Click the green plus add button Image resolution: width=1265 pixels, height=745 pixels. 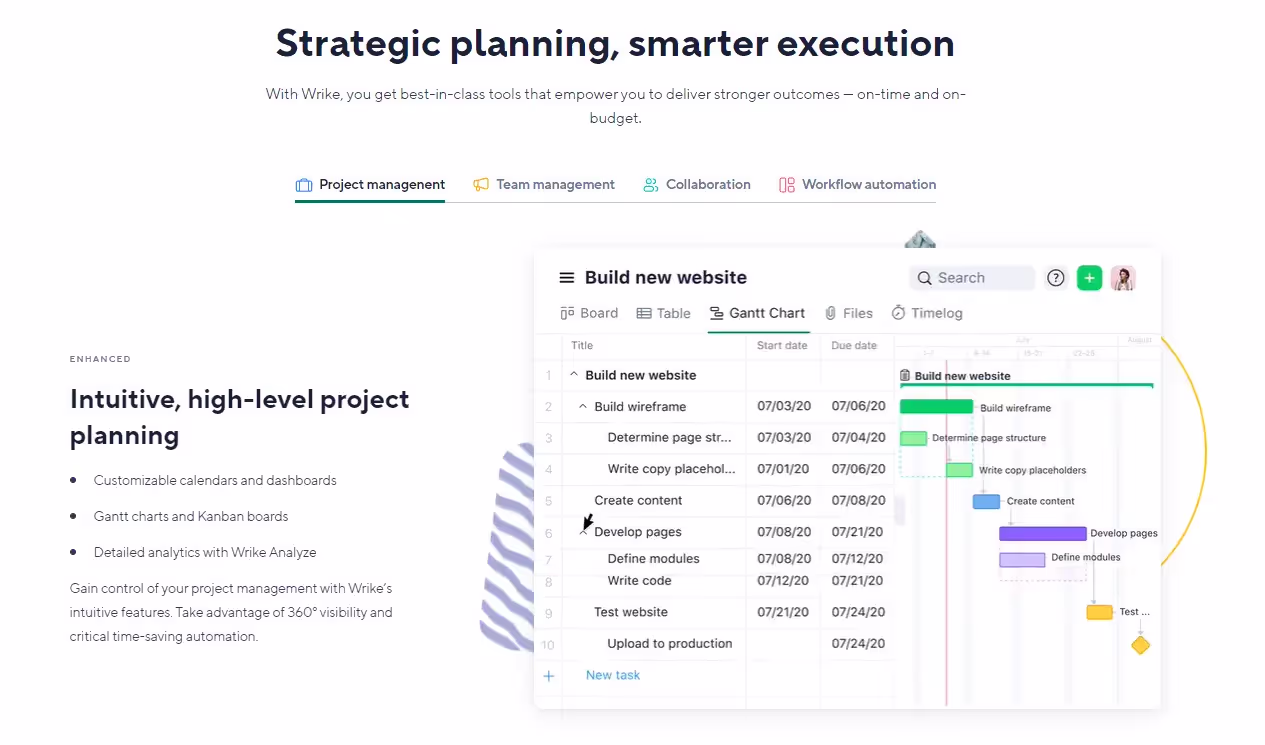tap(1089, 278)
